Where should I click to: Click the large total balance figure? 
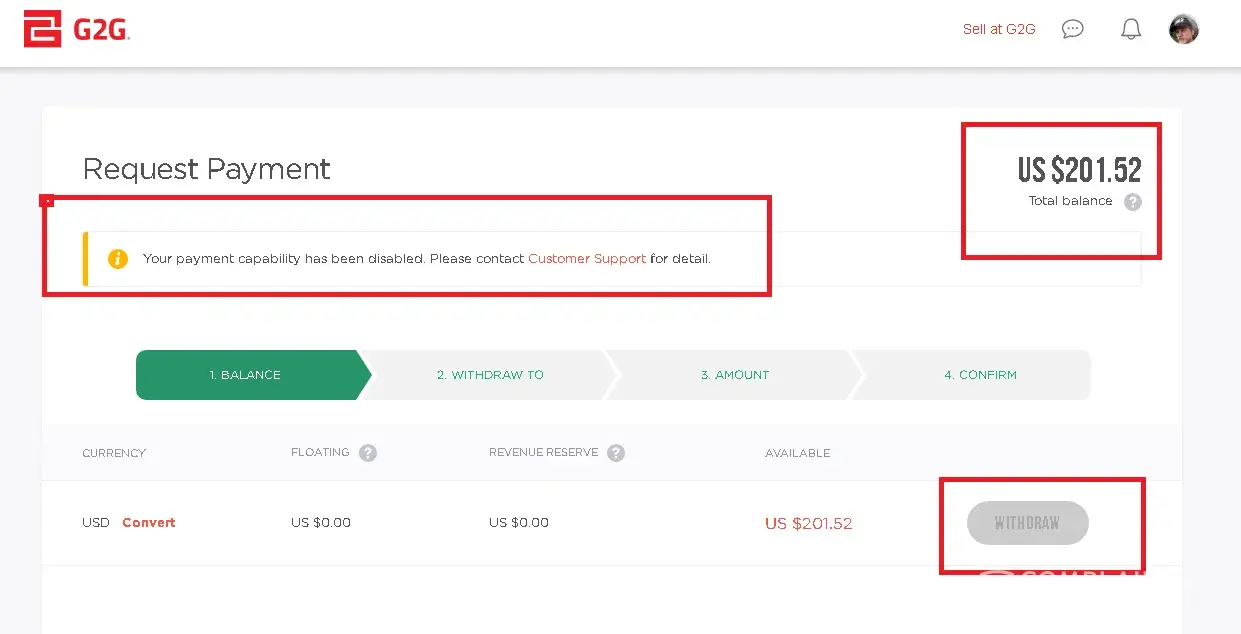1079,171
